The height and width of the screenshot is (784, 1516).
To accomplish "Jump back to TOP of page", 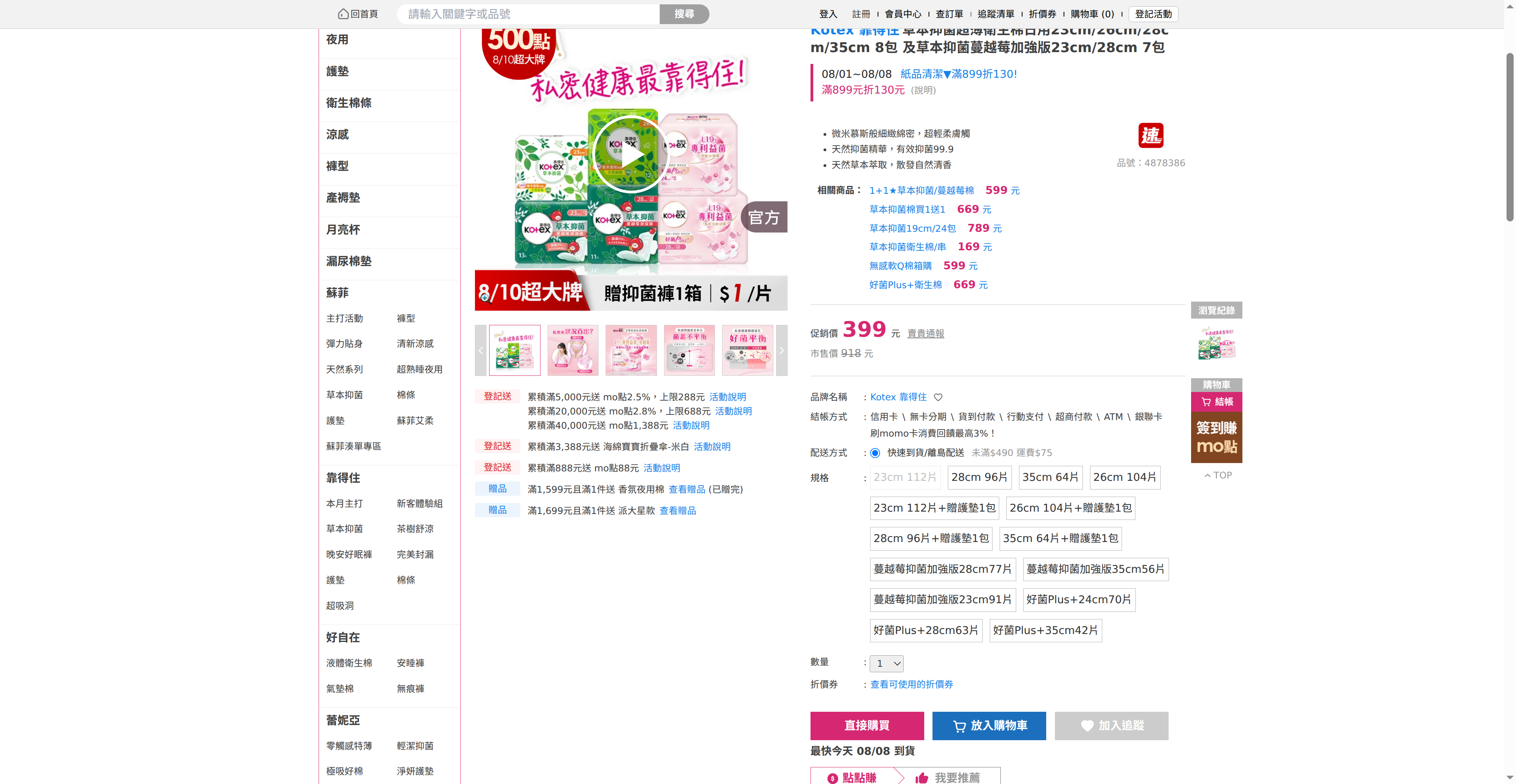I will point(1218,476).
